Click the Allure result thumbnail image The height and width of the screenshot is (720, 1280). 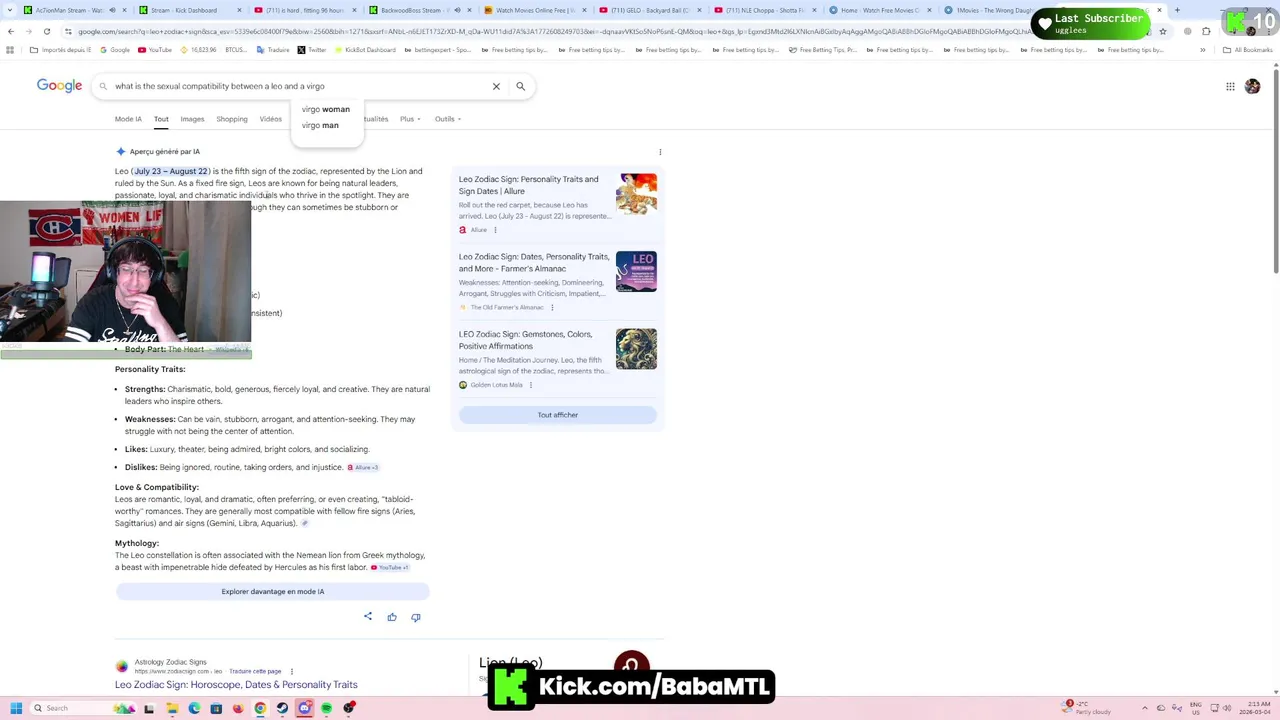[x=637, y=194]
